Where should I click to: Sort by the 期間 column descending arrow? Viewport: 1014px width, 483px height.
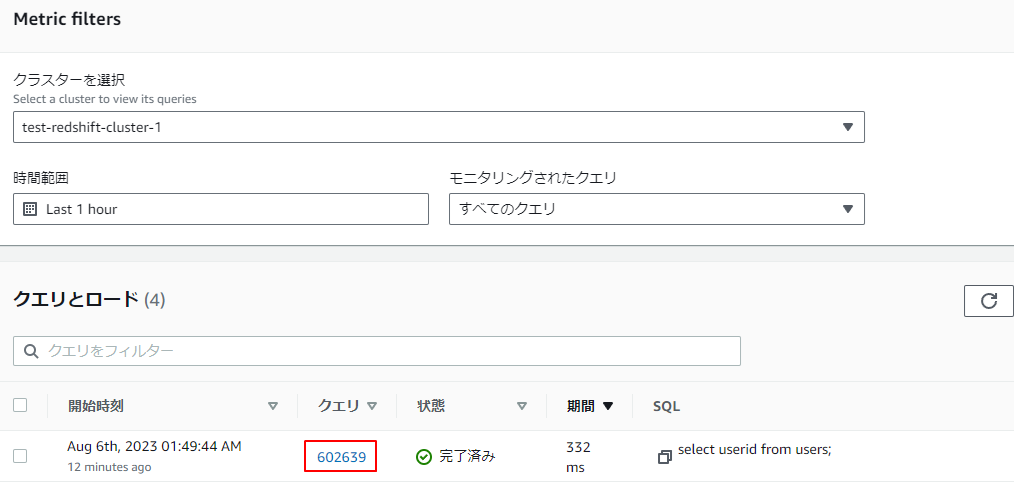(x=608, y=406)
